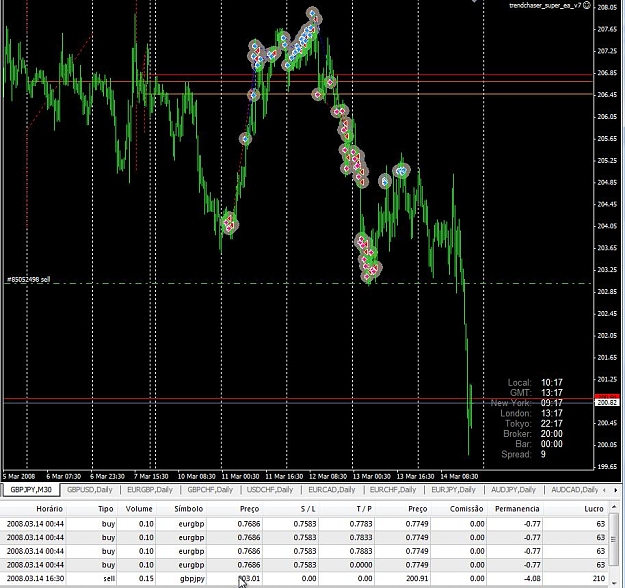This screenshot has height=588, width=625.
Task: Go to the EURCHF,Daily chart tab
Action: [393, 490]
